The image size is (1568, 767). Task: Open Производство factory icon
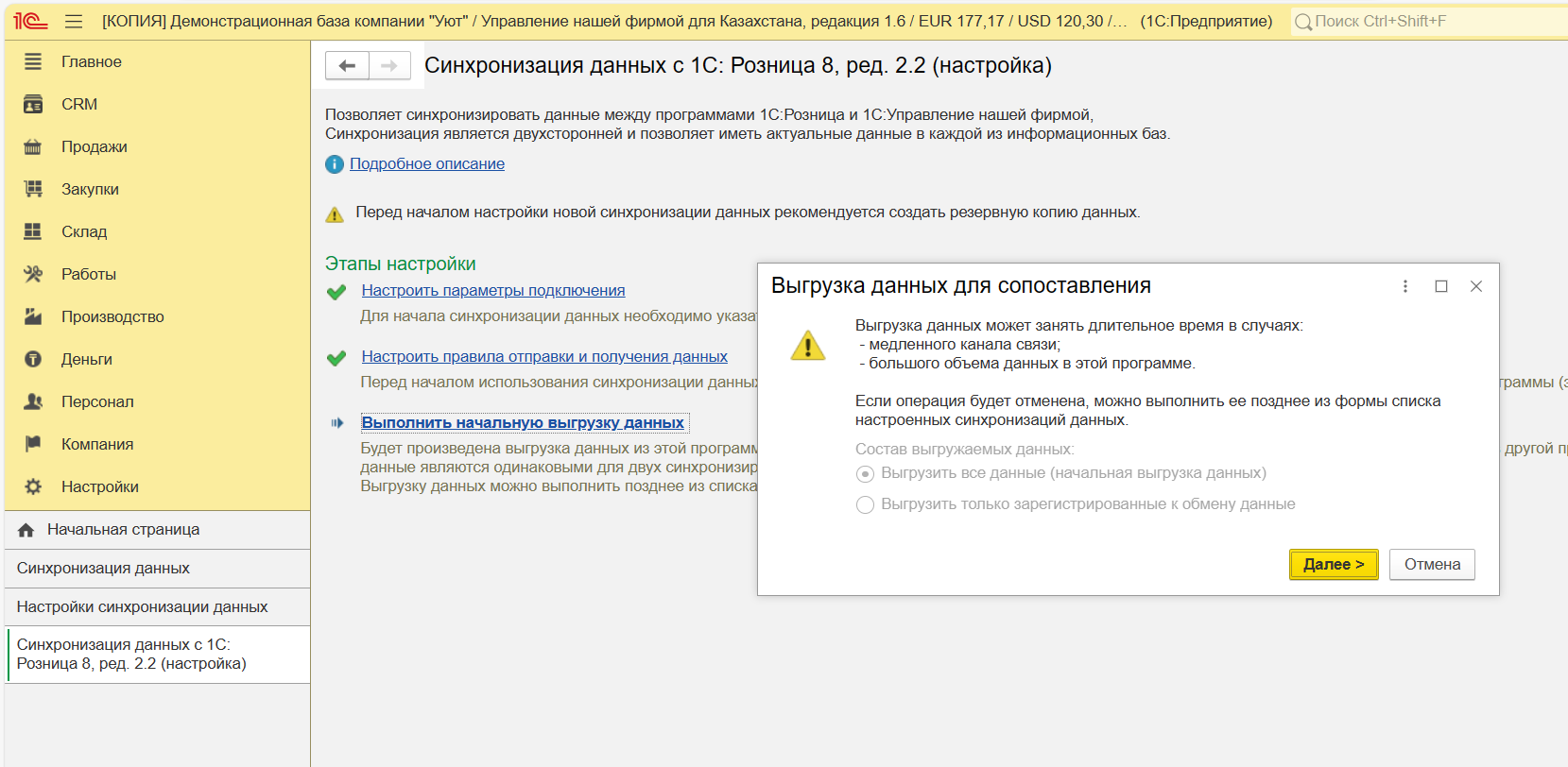[x=33, y=316]
